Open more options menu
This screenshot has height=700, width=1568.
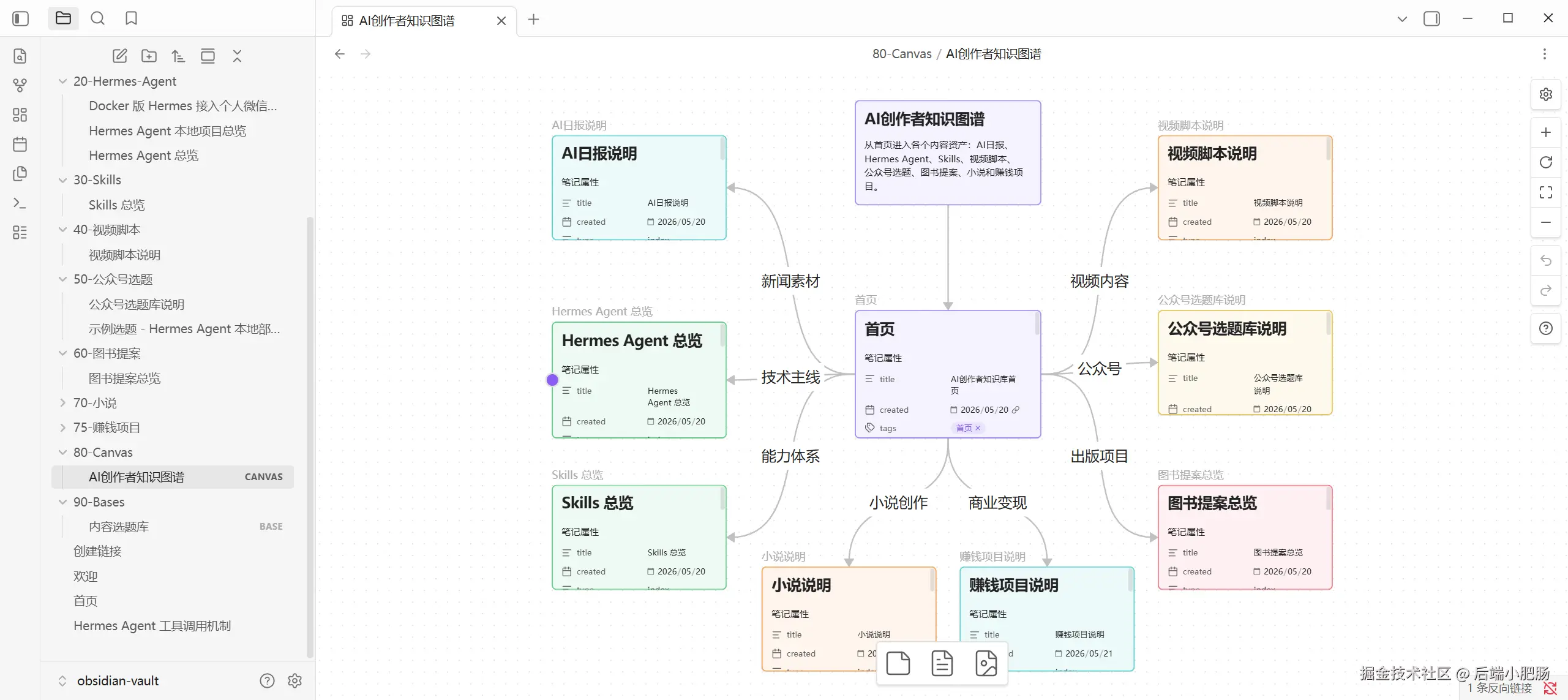click(1544, 54)
